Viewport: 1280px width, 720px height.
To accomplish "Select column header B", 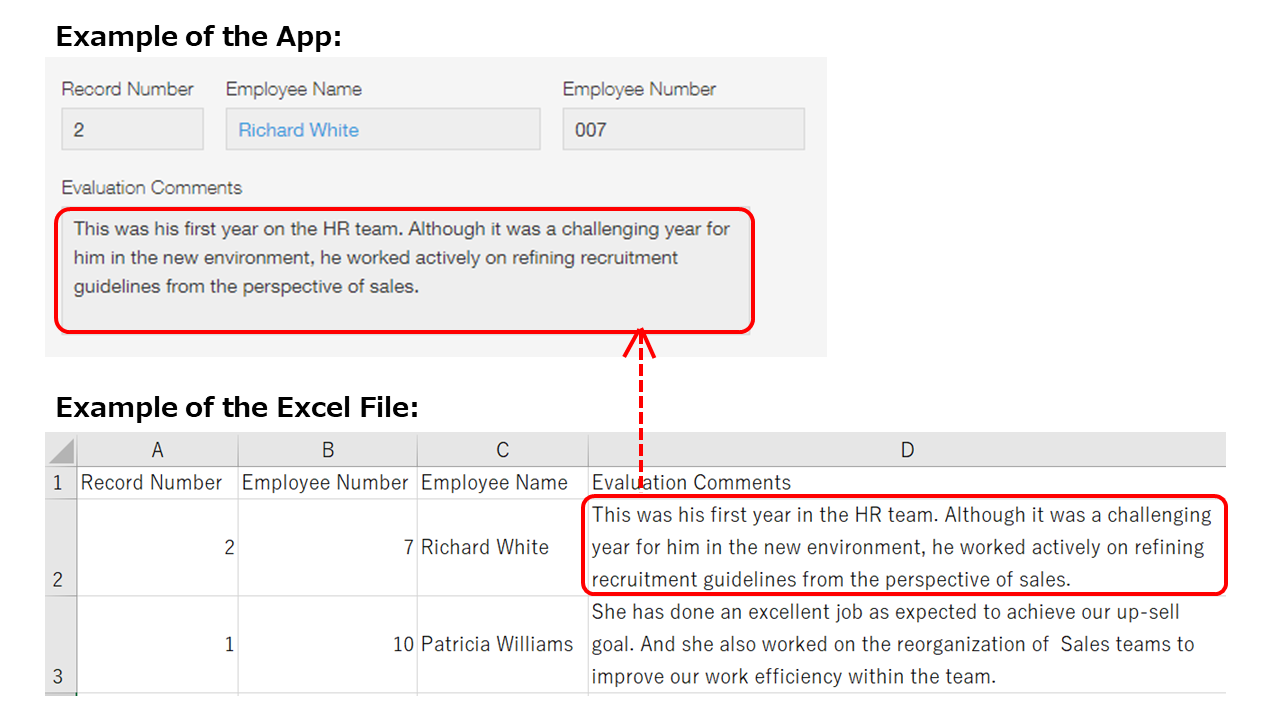I will (326, 449).
